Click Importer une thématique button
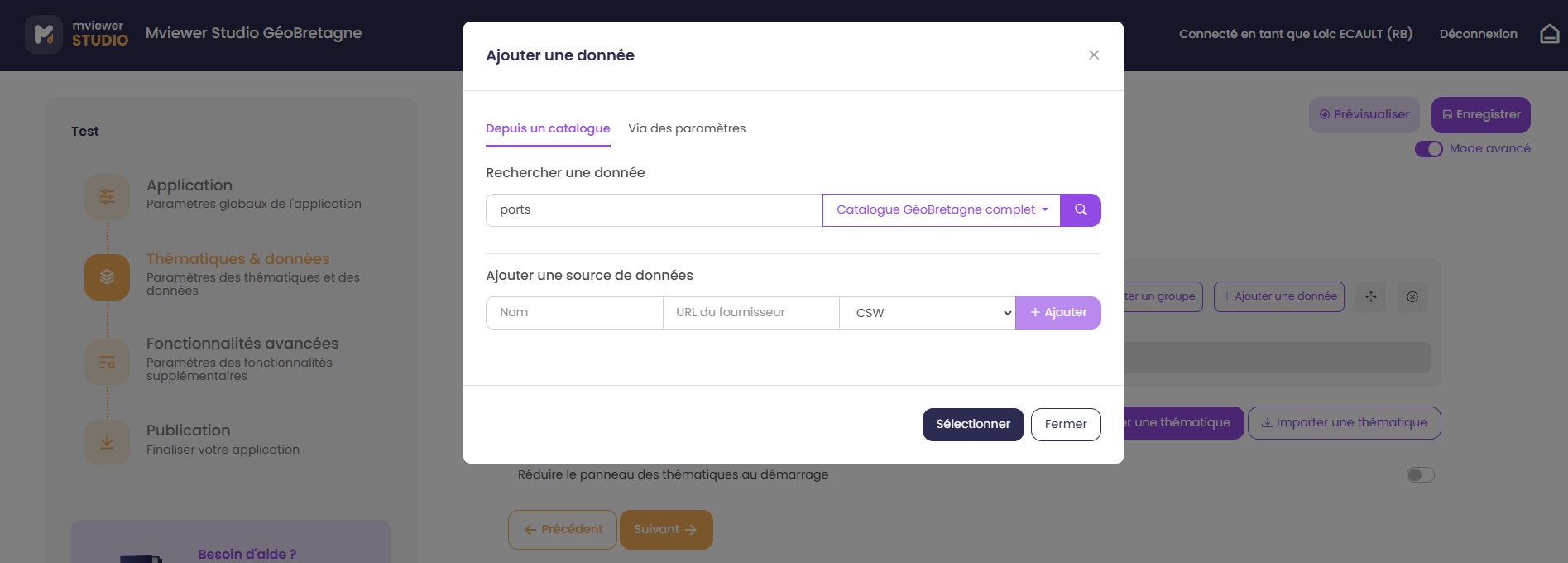This screenshot has height=563, width=1568. pos(1345,423)
